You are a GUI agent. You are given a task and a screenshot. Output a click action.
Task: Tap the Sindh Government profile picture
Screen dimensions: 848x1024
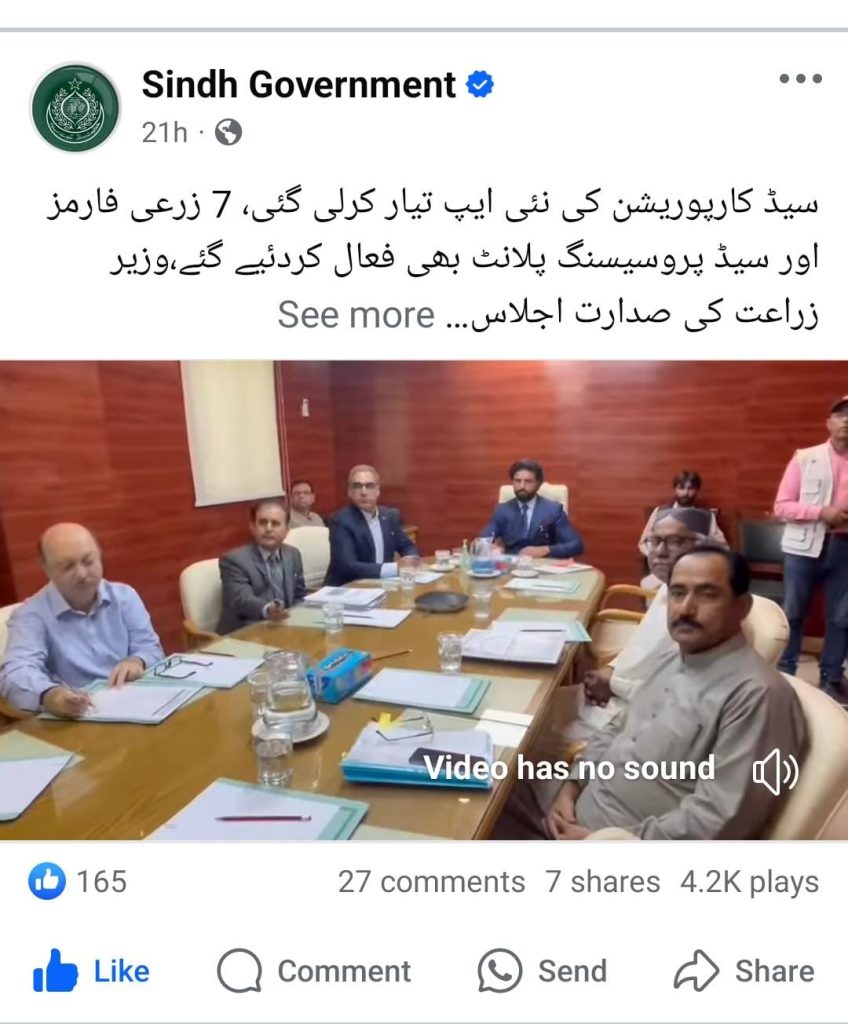76,108
